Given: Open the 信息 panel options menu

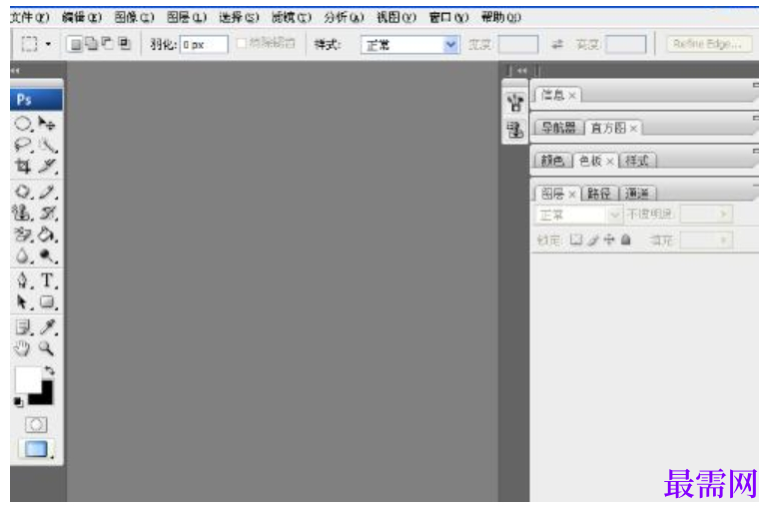Looking at the screenshot, I should [756, 86].
